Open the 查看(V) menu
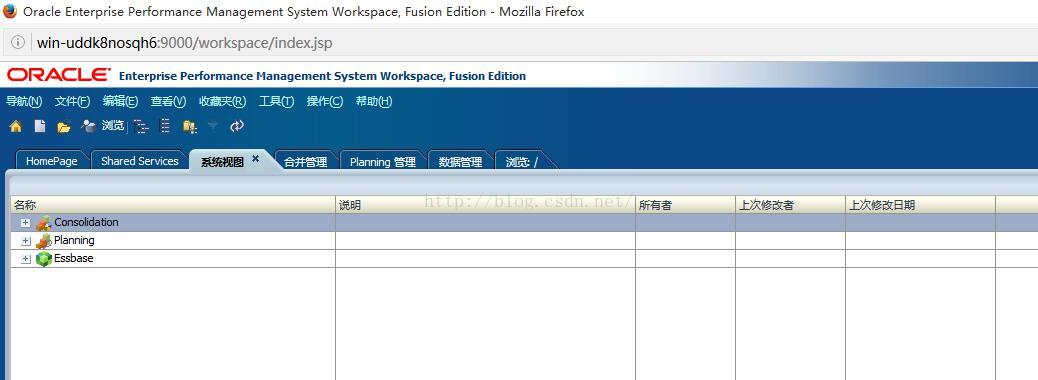 pyautogui.click(x=169, y=101)
